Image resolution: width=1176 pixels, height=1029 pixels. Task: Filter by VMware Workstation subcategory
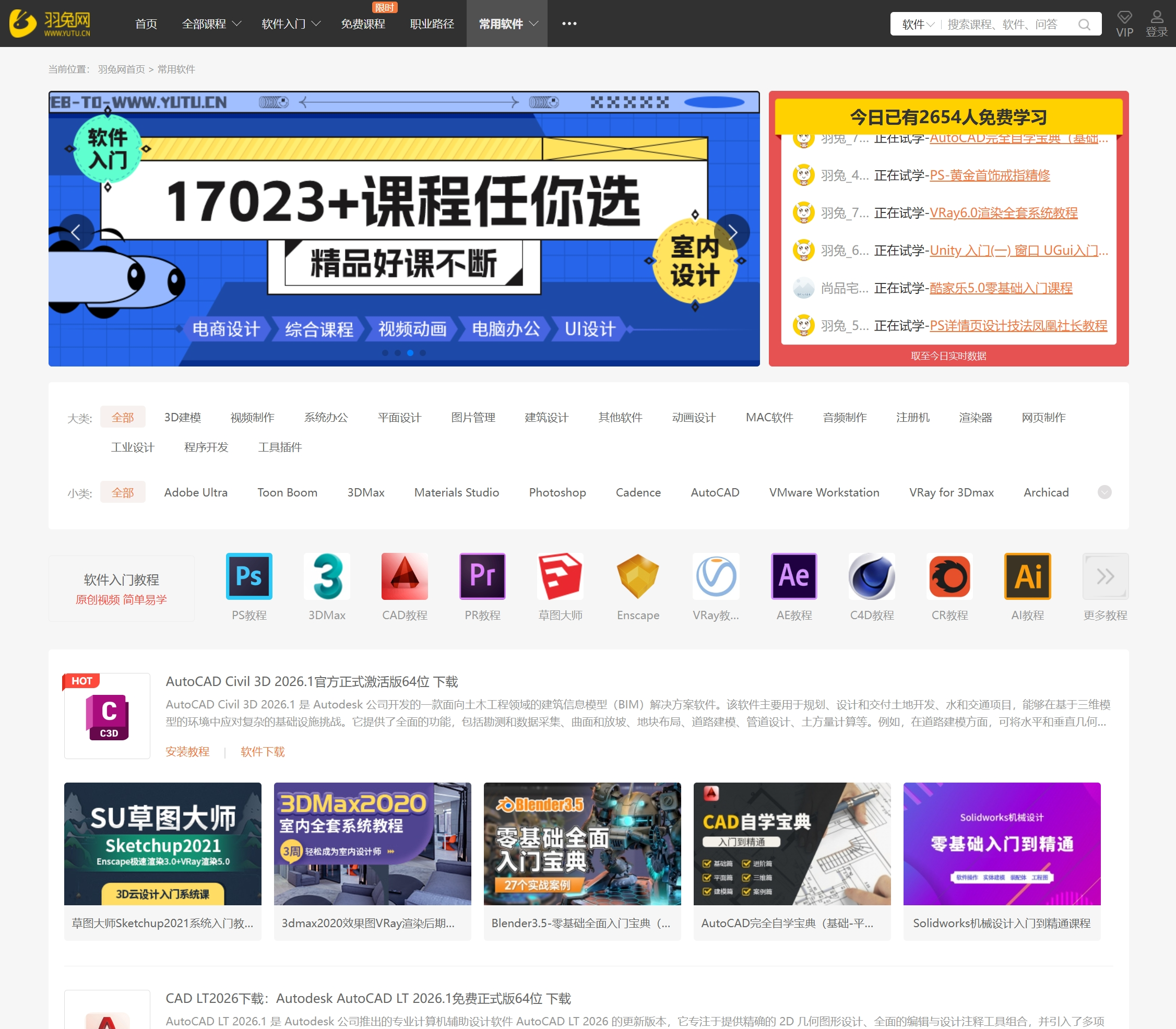824,493
